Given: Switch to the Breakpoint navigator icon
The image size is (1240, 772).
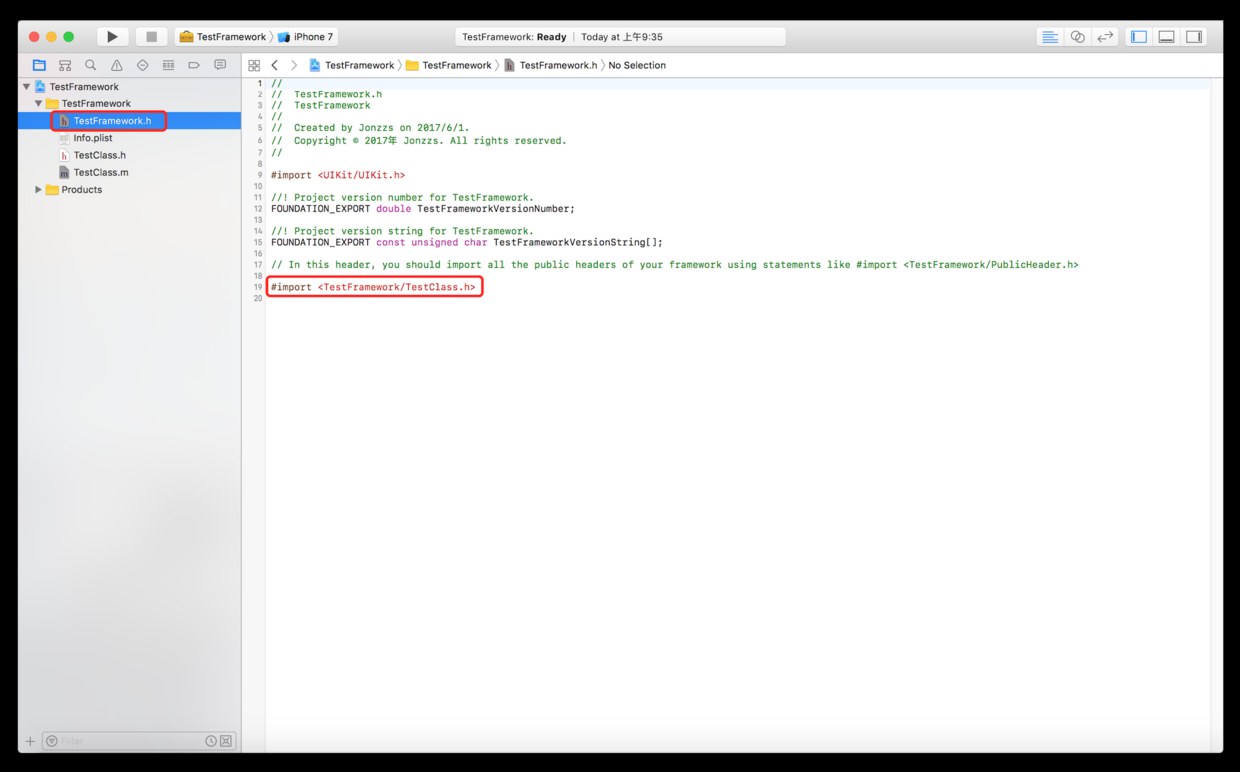Looking at the screenshot, I should click(x=194, y=65).
